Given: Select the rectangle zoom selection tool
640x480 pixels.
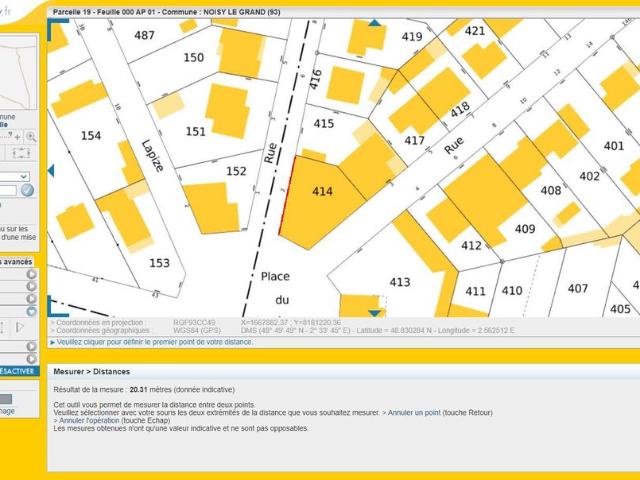Looking at the screenshot, I should pyautogui.click(x=21, y=153).
